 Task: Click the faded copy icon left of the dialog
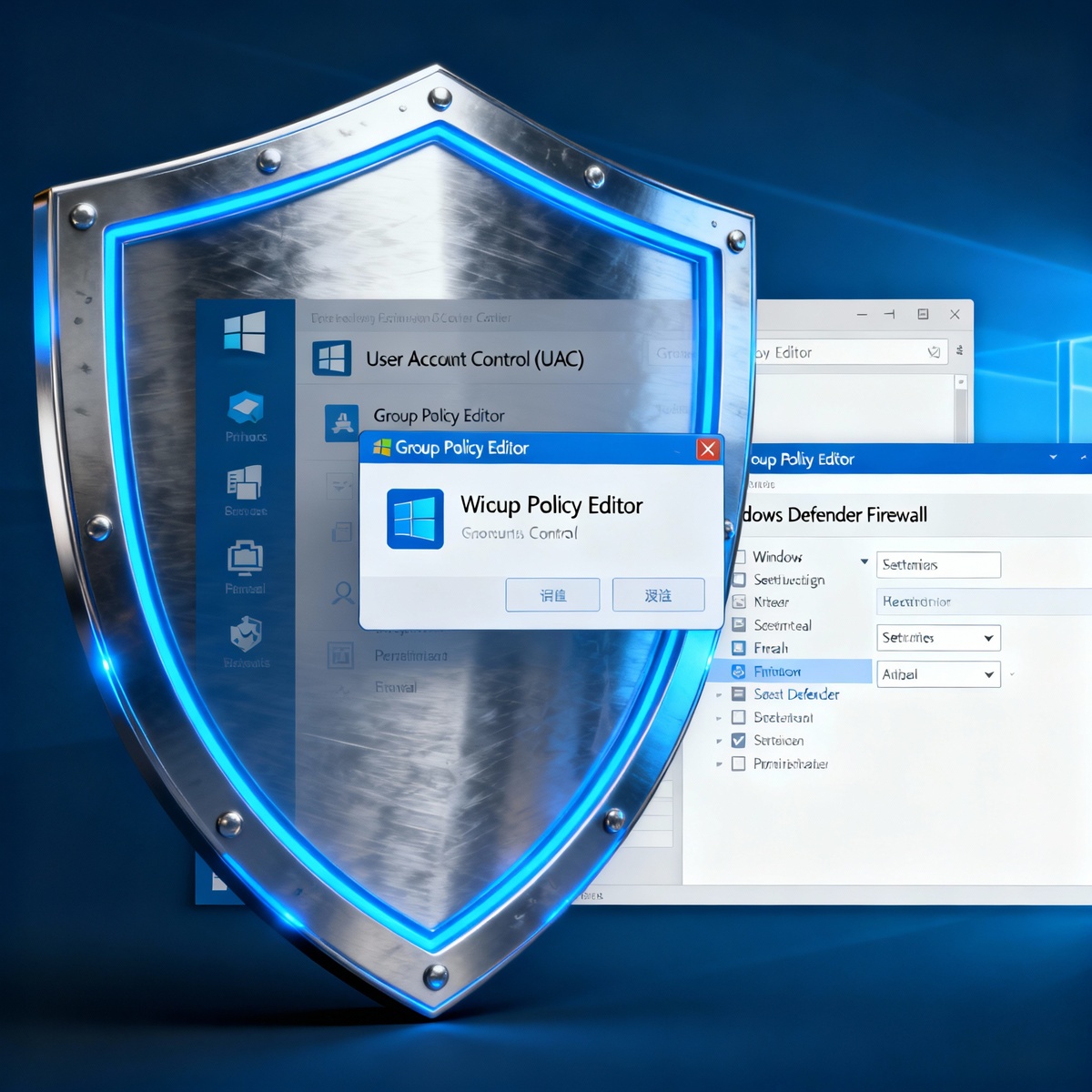342,531
